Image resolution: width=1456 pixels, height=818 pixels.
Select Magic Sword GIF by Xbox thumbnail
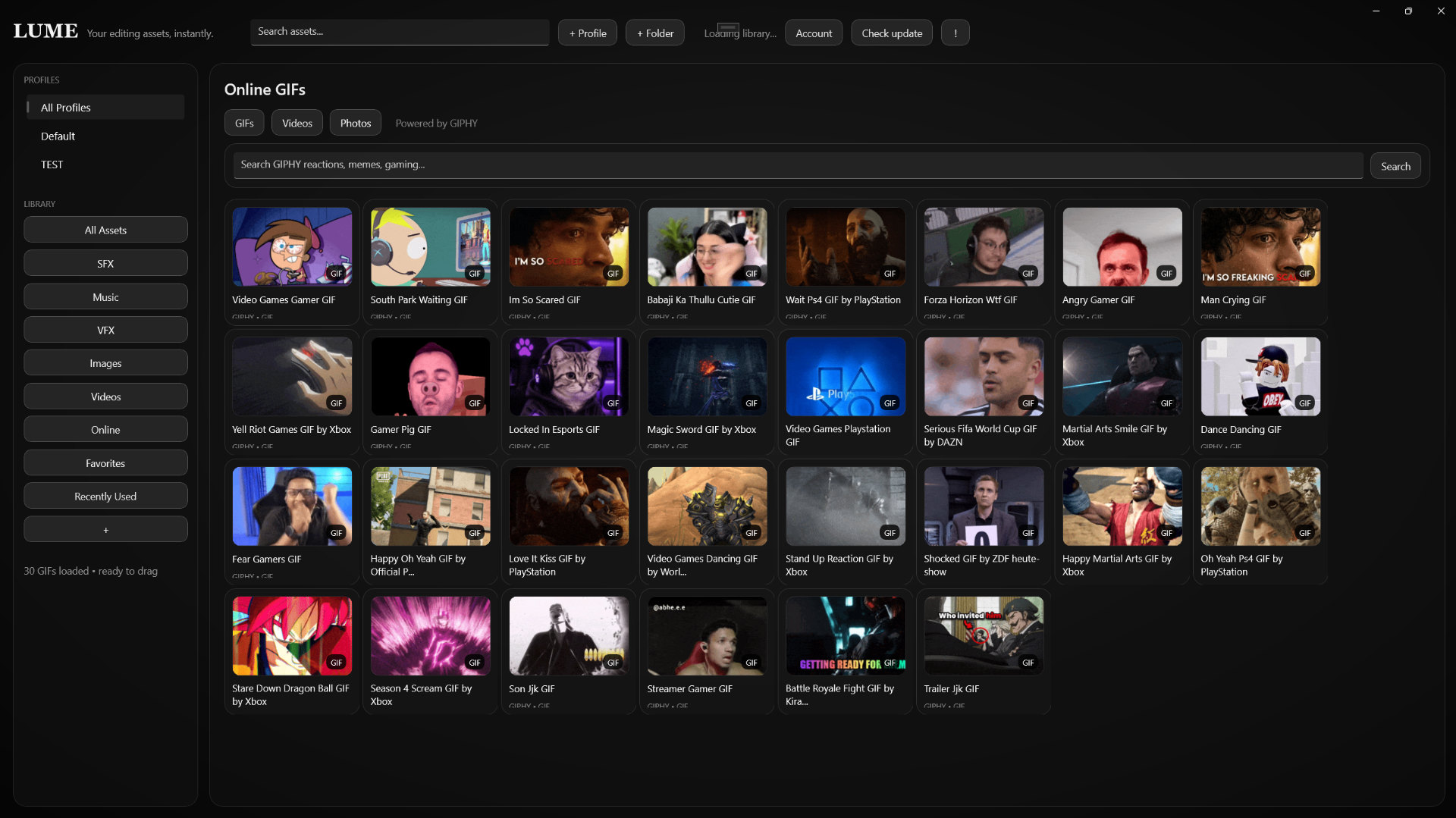[x=707, y=377]
